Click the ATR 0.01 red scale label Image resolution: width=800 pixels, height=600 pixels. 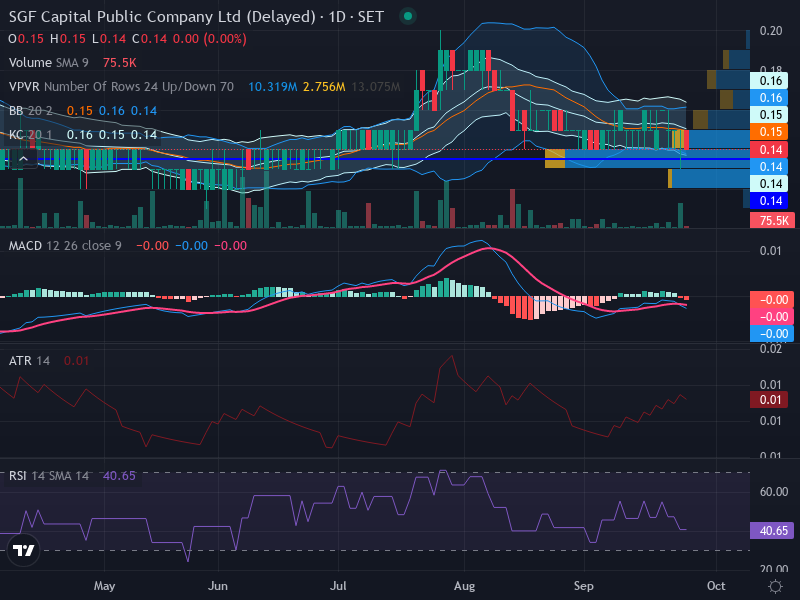[x=769, y=399]
